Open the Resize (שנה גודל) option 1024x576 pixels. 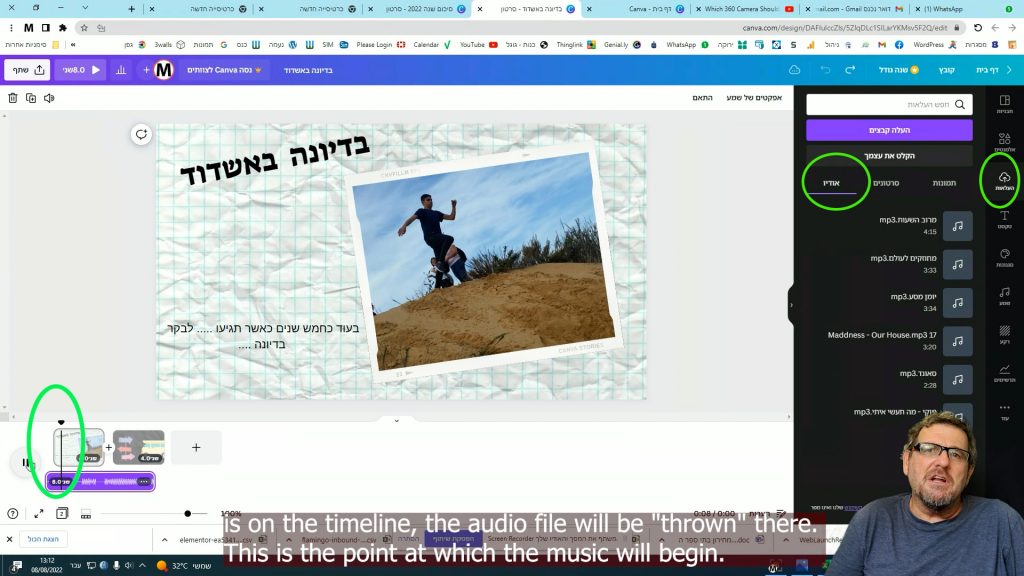[899, 70]
